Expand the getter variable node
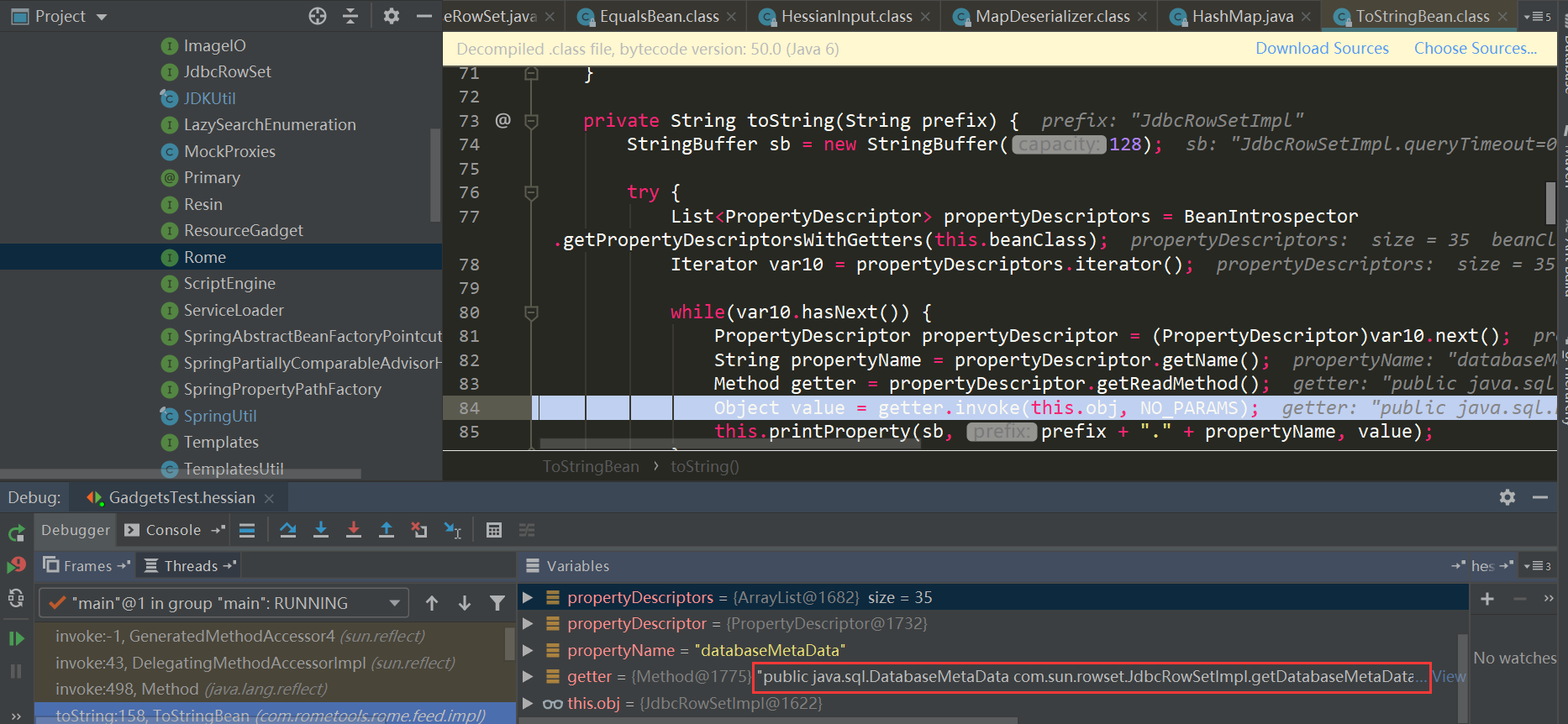 click(x=528, y=676)
